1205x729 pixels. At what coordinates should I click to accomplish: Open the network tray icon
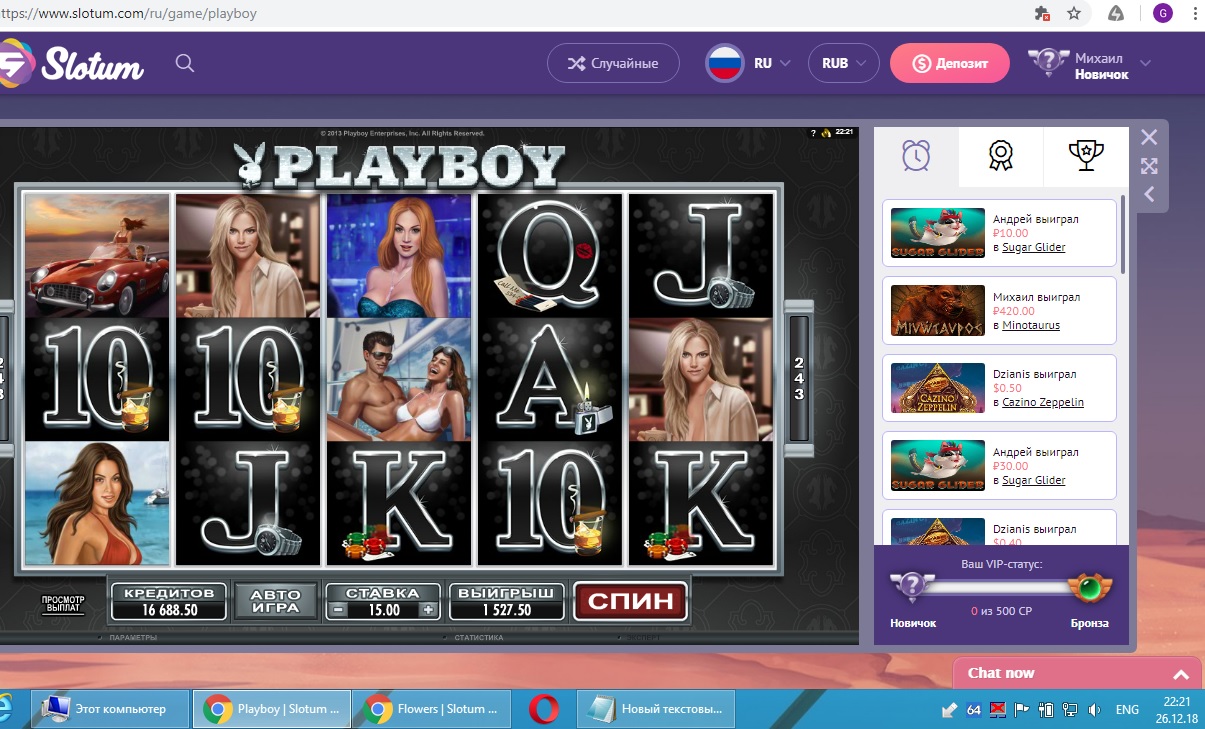pyautogui.click(x=1070, y=710)
